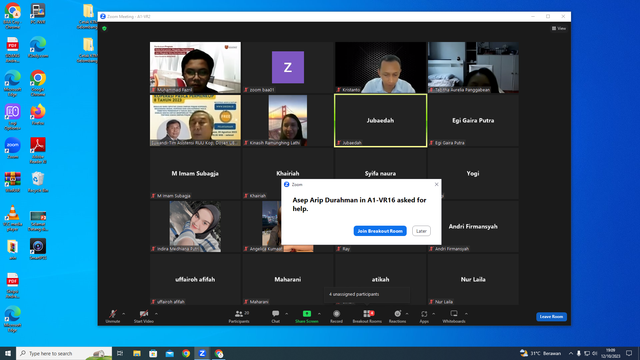Image resolution: width=640 pixels, height=360 pixels.
Task: Open notification center icon
Action: 629,353
